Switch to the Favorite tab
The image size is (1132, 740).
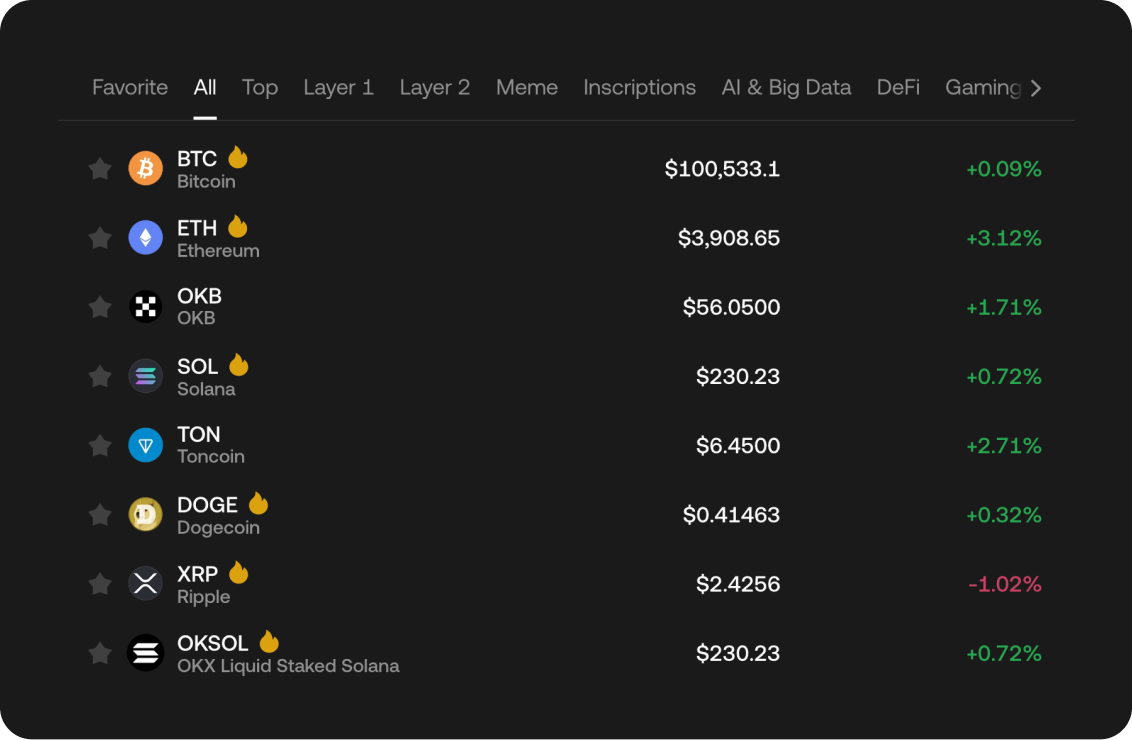point(129,88)
